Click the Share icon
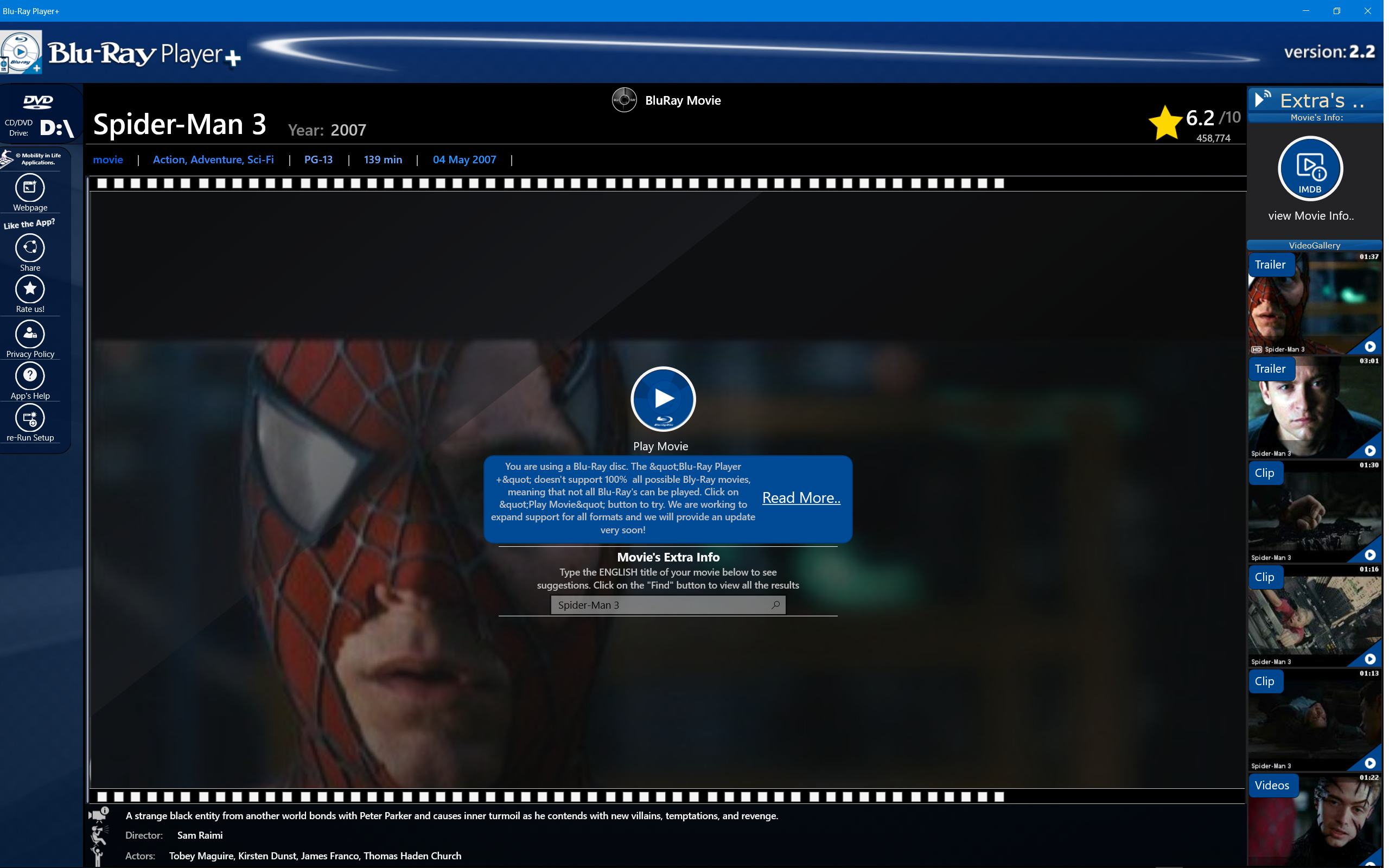This screenshot has width=1389, height=868. tap(30, 248)
